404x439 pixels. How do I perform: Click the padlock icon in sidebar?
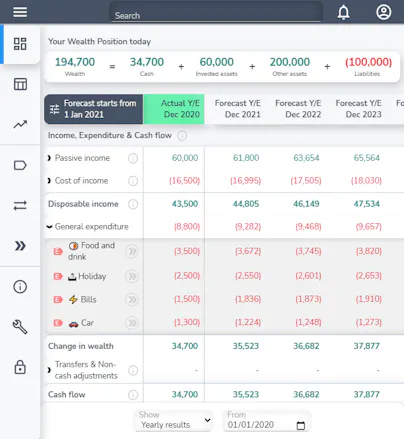[x=20, y=367]
